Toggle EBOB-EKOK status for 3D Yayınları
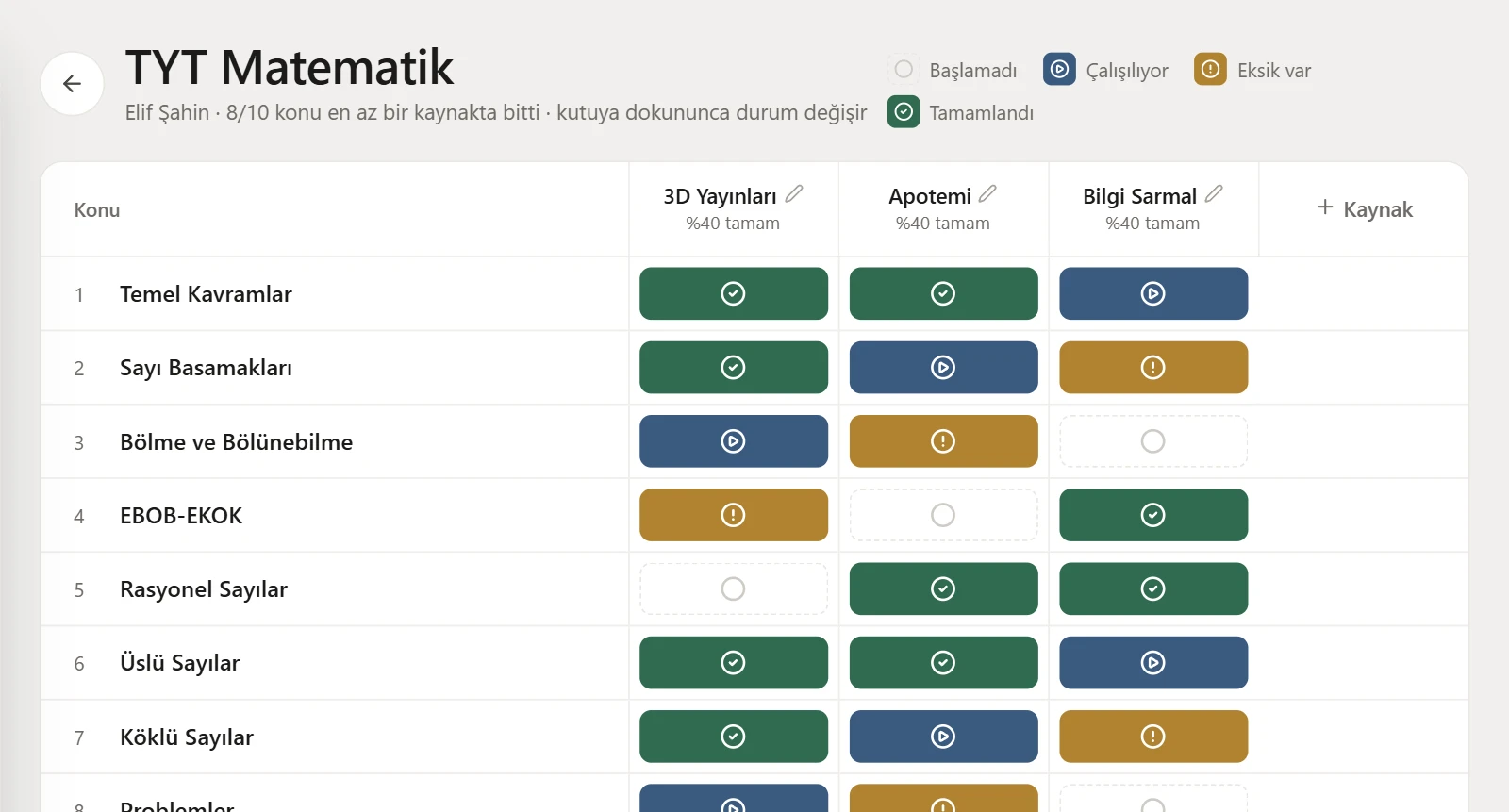This screenshot has height=812, width=1509. pos(734,515)
